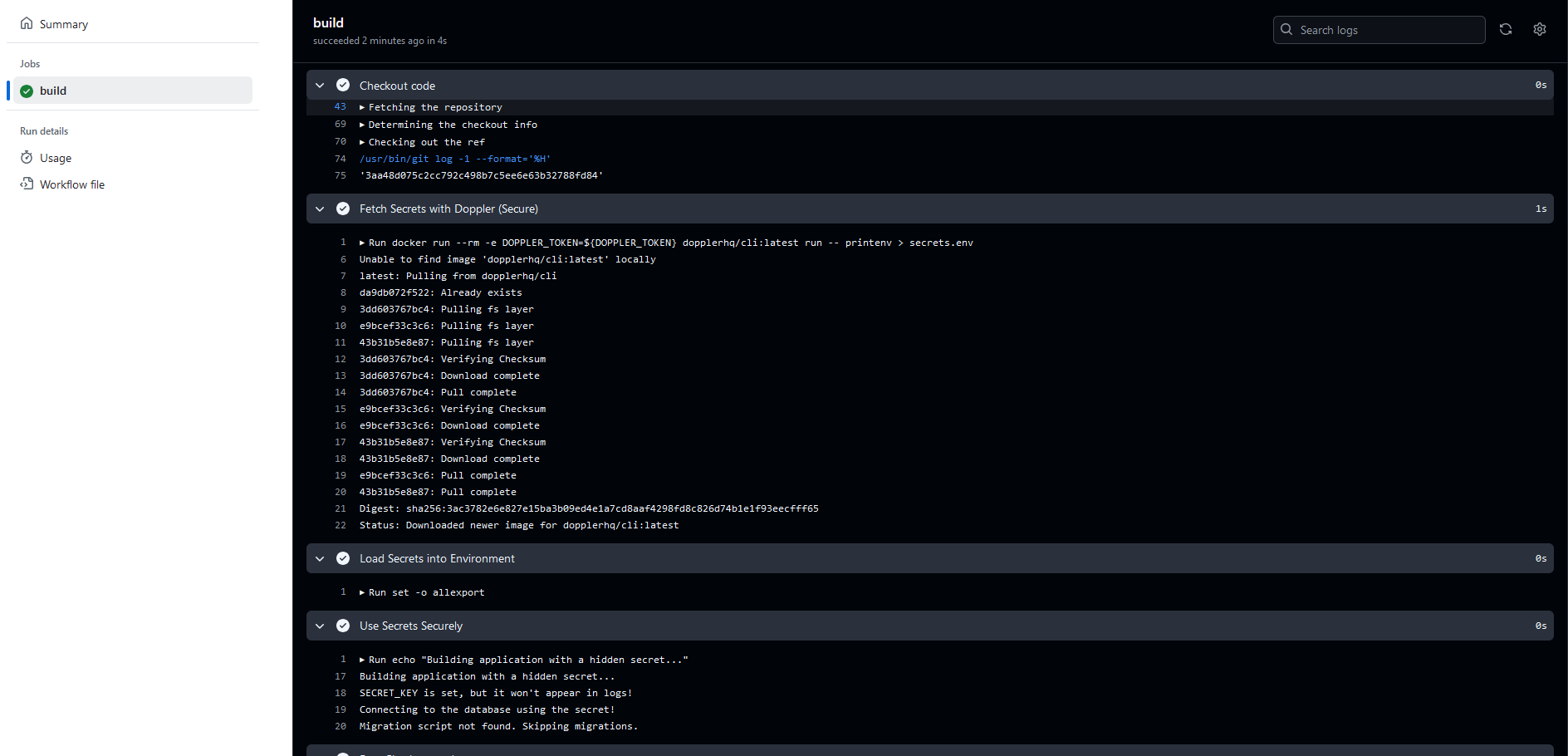Click Checkout code success check icon
Viewport: 1568px width, 756px height.
point(343,85)
